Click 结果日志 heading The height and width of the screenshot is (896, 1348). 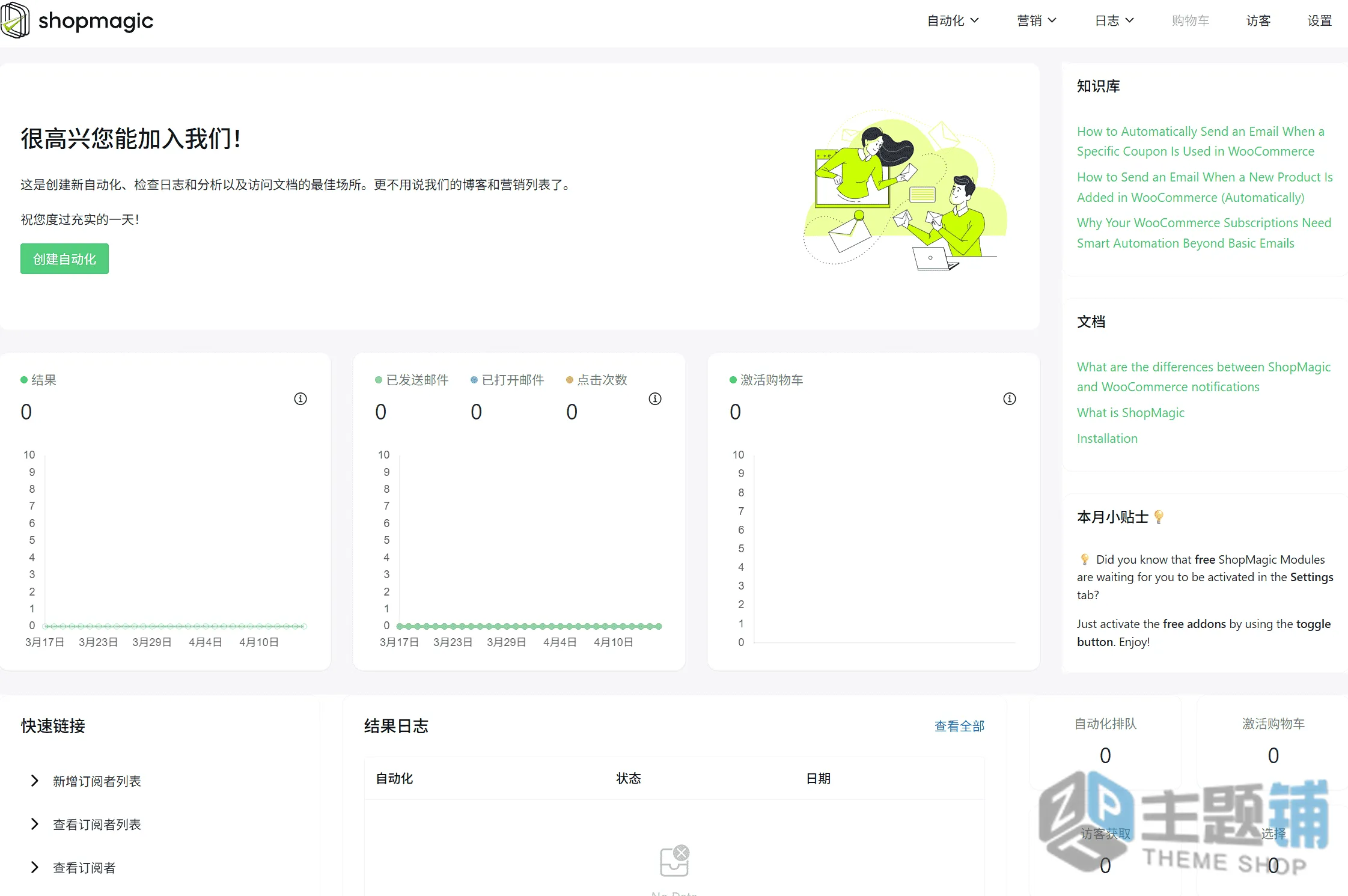click(396, 726)
